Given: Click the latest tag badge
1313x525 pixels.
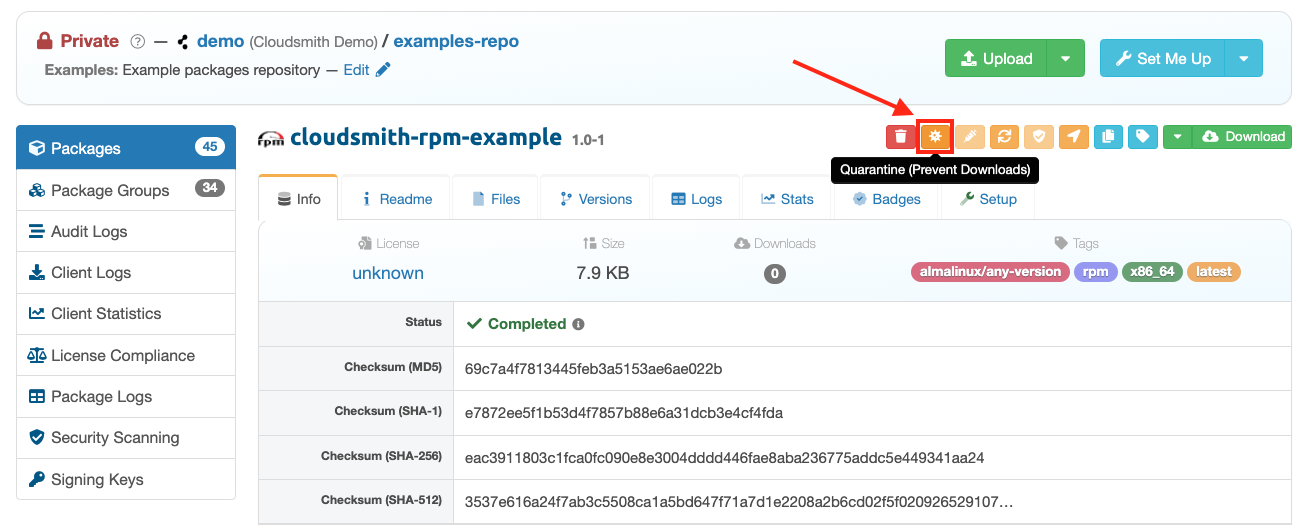Looking at the screenshot, I should [x=1214, y=272].
